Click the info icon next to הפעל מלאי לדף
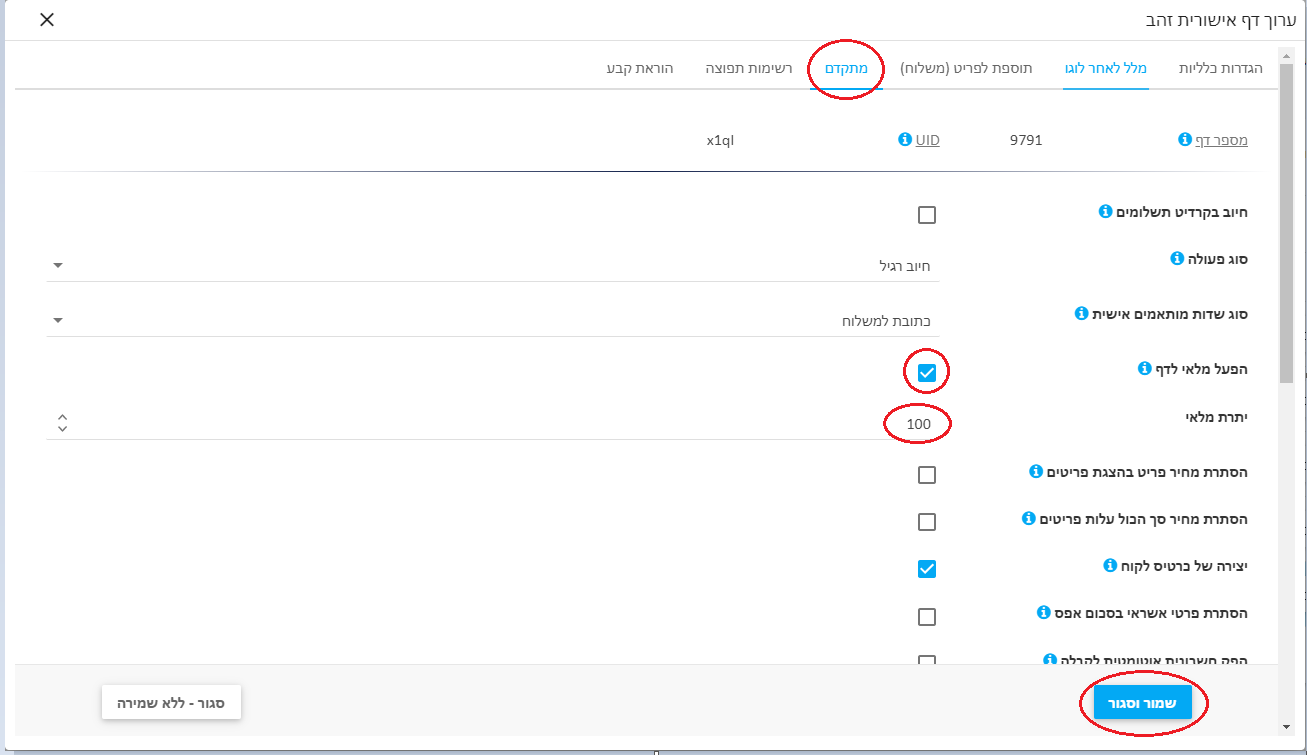 coord(1145,369)
